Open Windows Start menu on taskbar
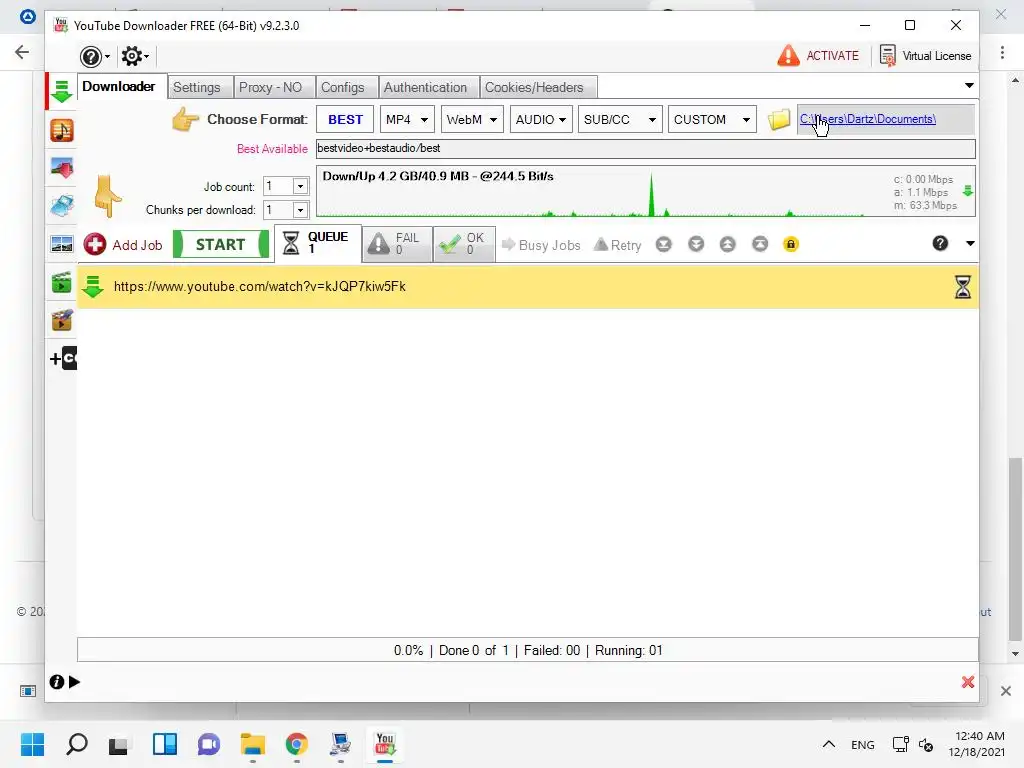This screenshot has width=1024, height=768. point(32,744)
